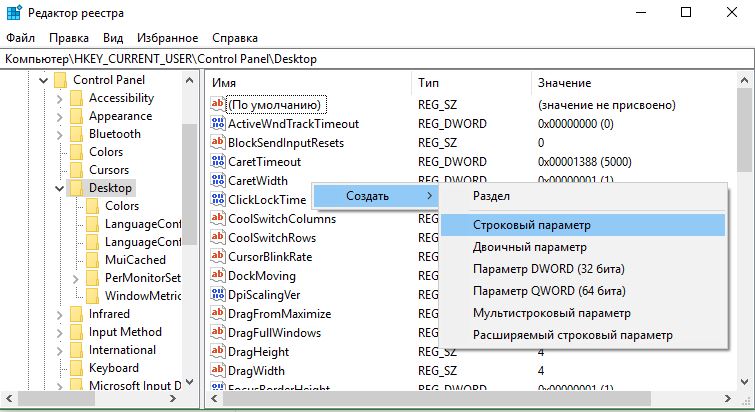Click the string icon beside DragHeight

pos(218,351)
